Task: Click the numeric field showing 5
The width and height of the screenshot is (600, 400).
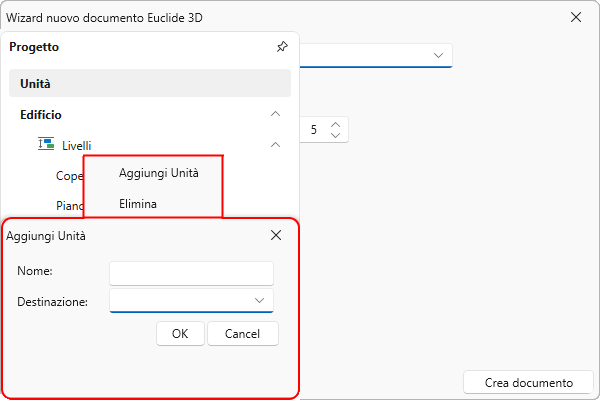Action: (314, 129)
